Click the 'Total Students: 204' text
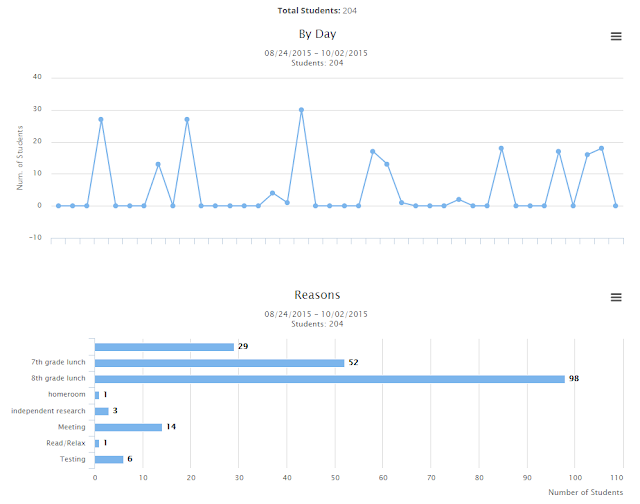640x504 pixels. click(317, 11)
